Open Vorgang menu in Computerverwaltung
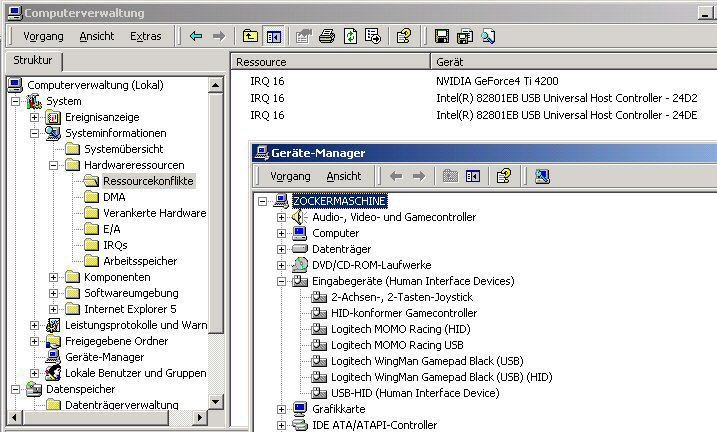The image size is (717, 432). [x=43, y=36]
